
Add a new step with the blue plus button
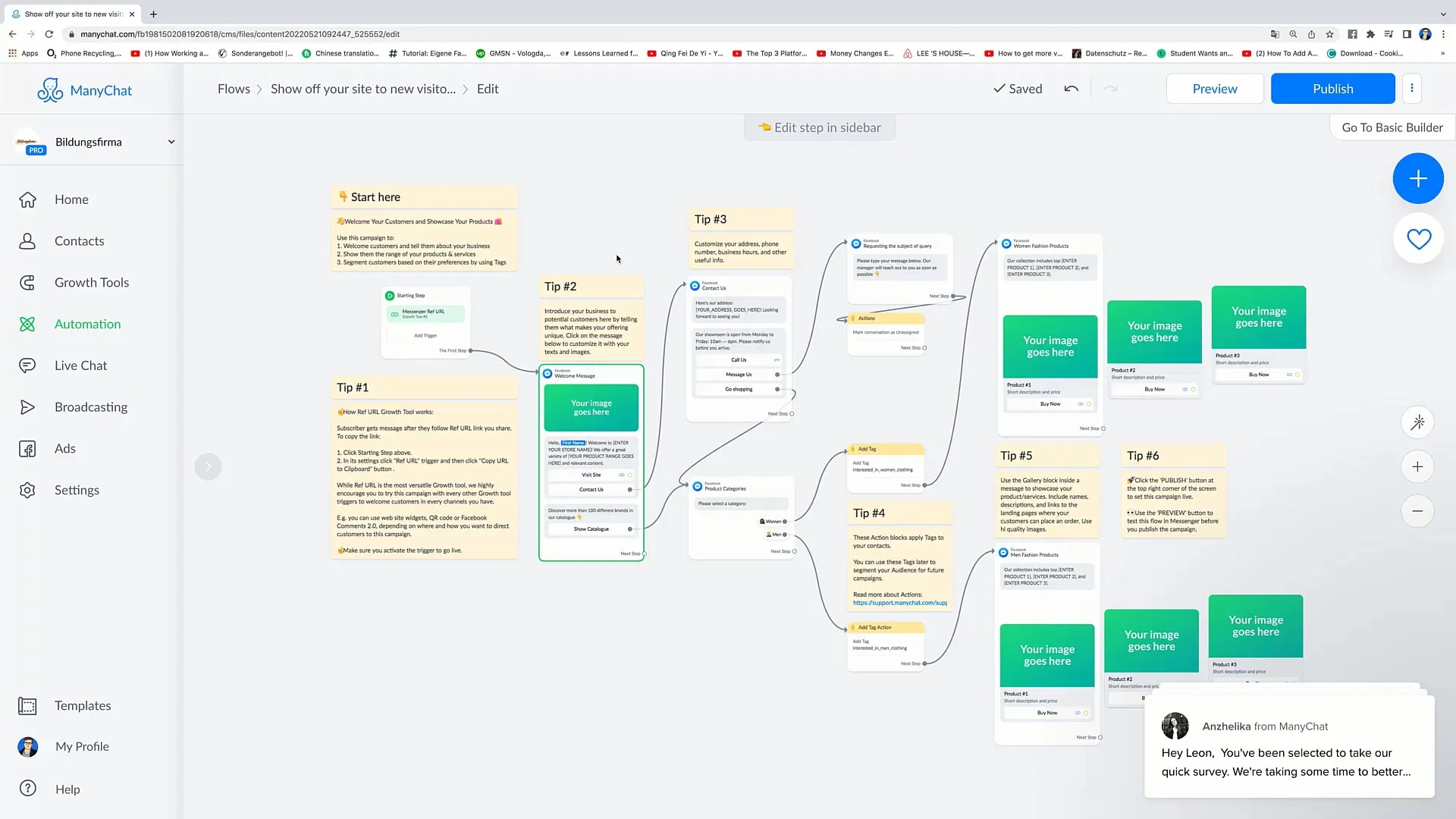(1418, 178)
